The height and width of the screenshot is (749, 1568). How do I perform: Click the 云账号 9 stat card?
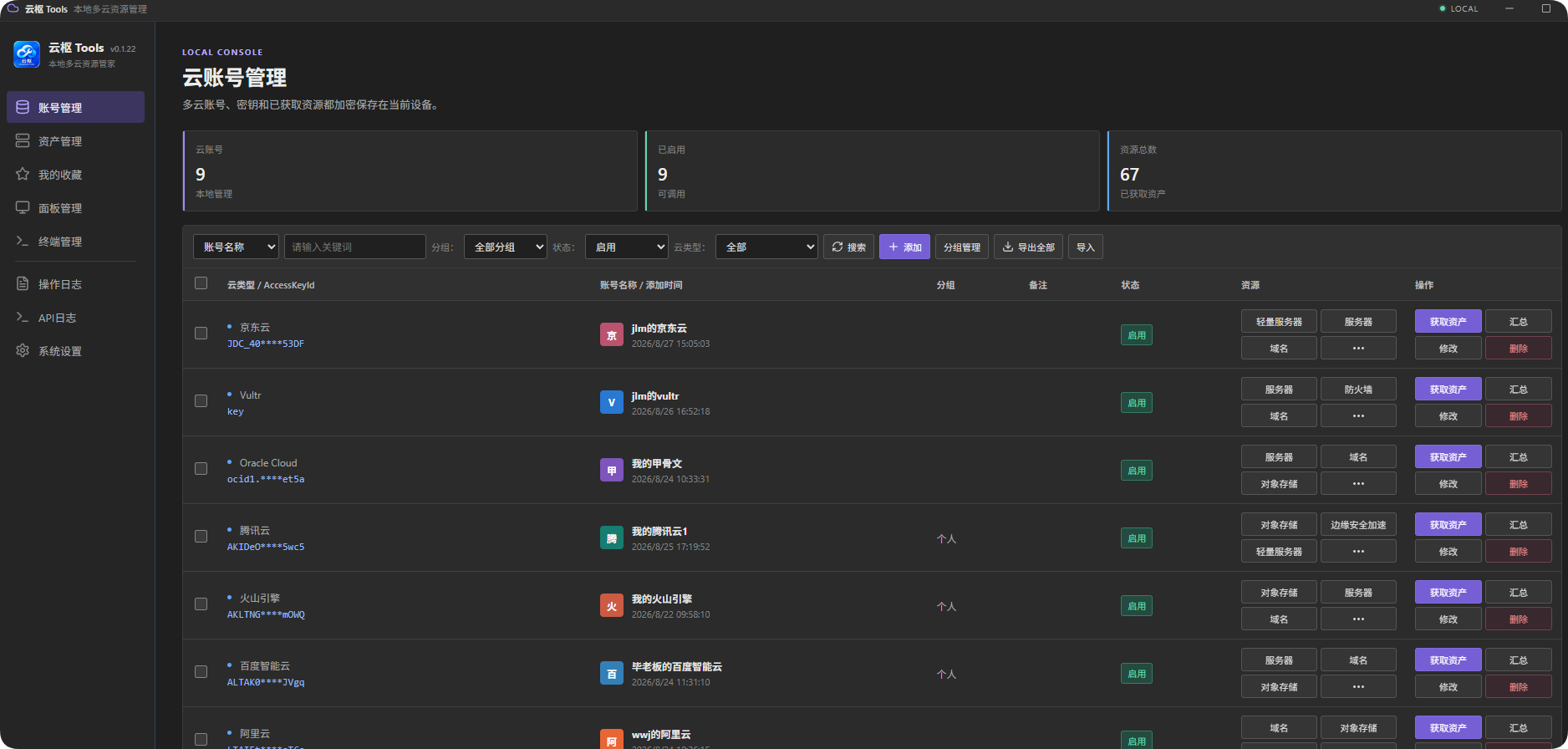tap(410, 171)
